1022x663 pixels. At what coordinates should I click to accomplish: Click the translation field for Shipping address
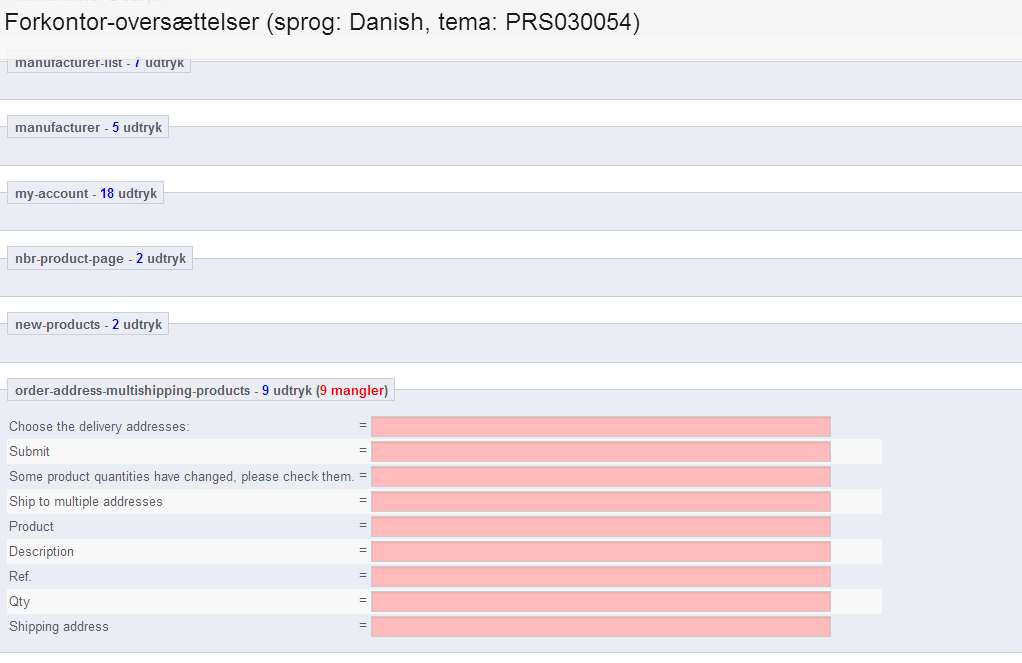coord(601,626)
